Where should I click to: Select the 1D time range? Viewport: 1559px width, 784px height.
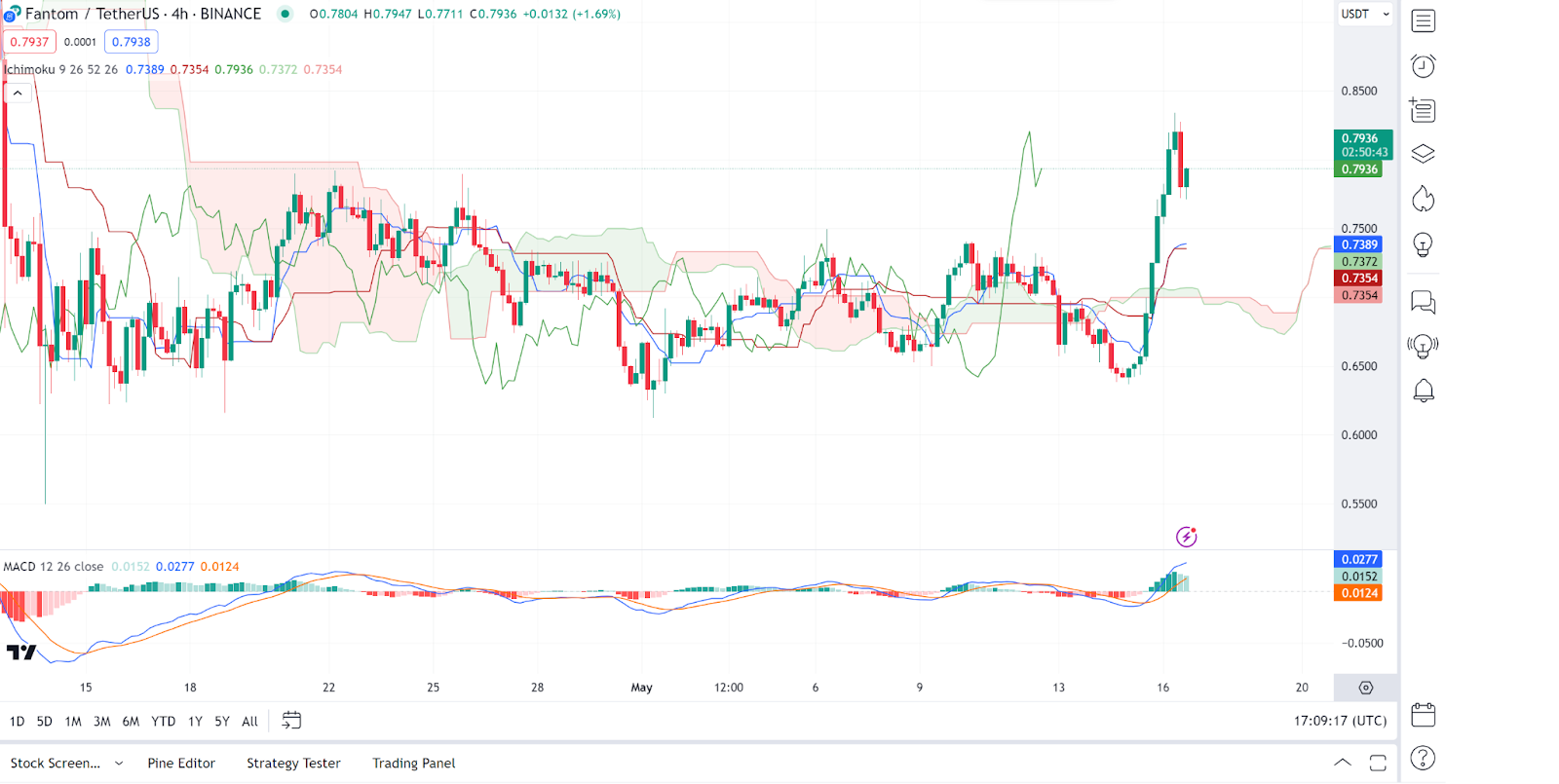tap(17, 722)
